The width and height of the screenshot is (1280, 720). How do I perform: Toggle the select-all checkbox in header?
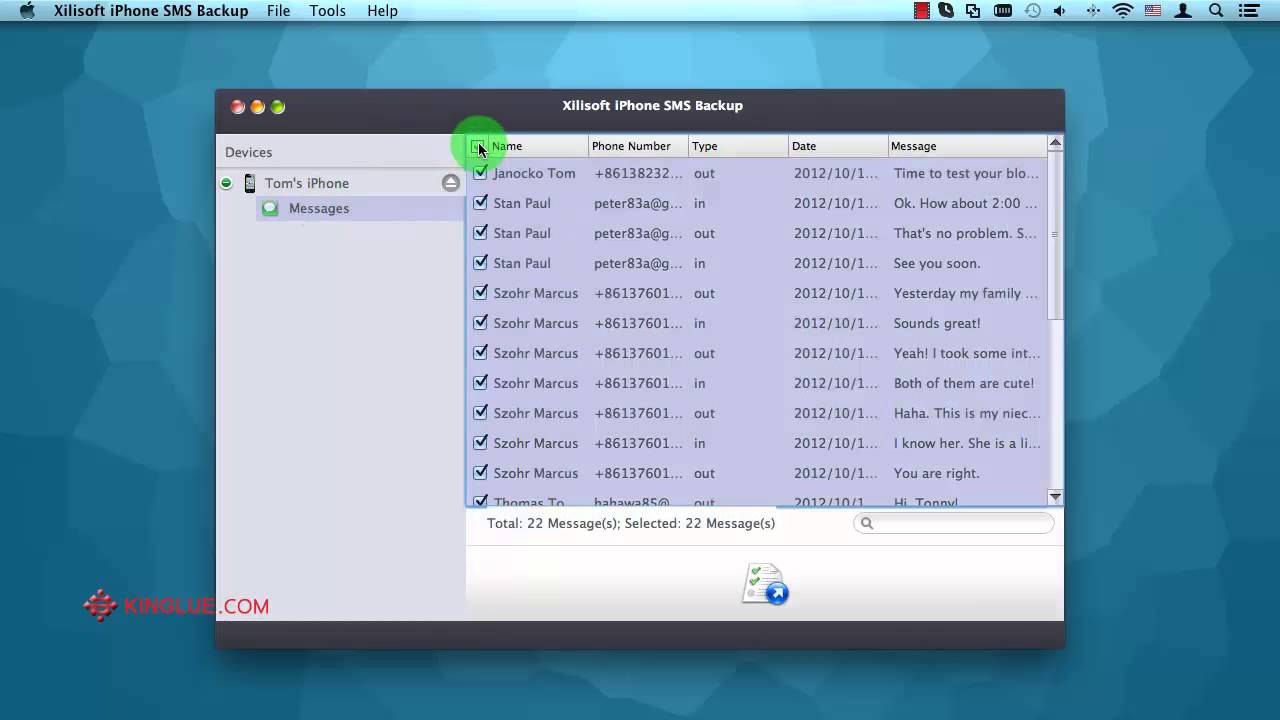pos(479,146)
